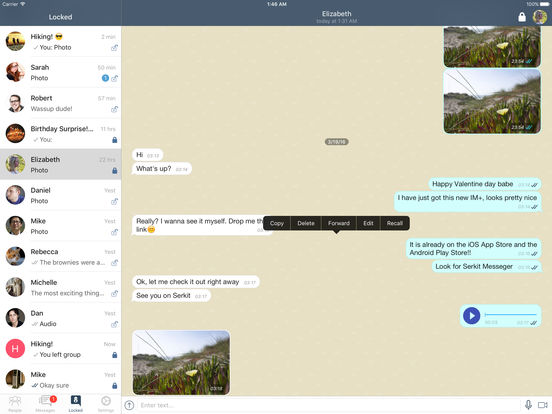Open Mike's Photo conversation

[61, 226]
